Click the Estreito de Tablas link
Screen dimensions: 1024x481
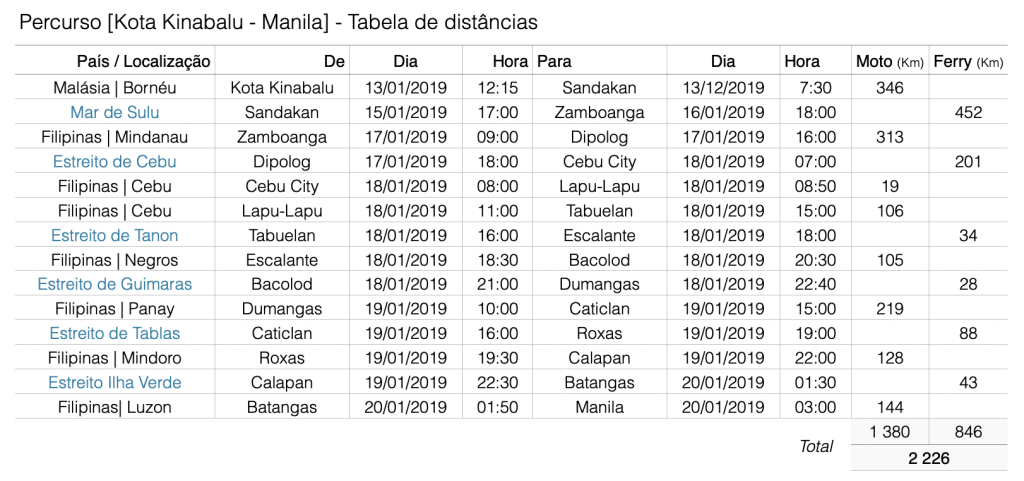115,333
